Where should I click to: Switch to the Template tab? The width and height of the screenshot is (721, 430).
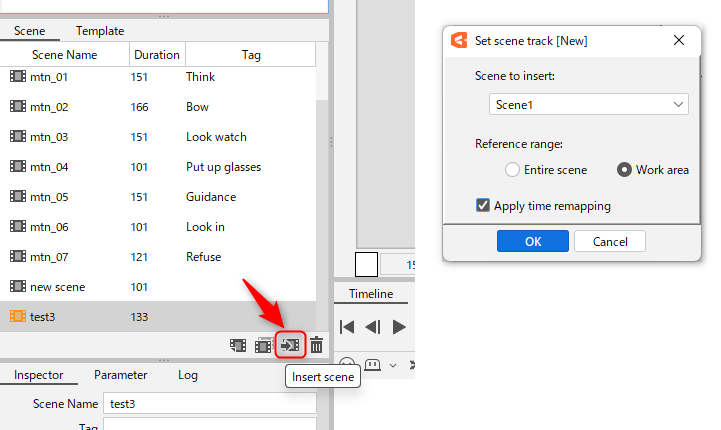[100, 31]
